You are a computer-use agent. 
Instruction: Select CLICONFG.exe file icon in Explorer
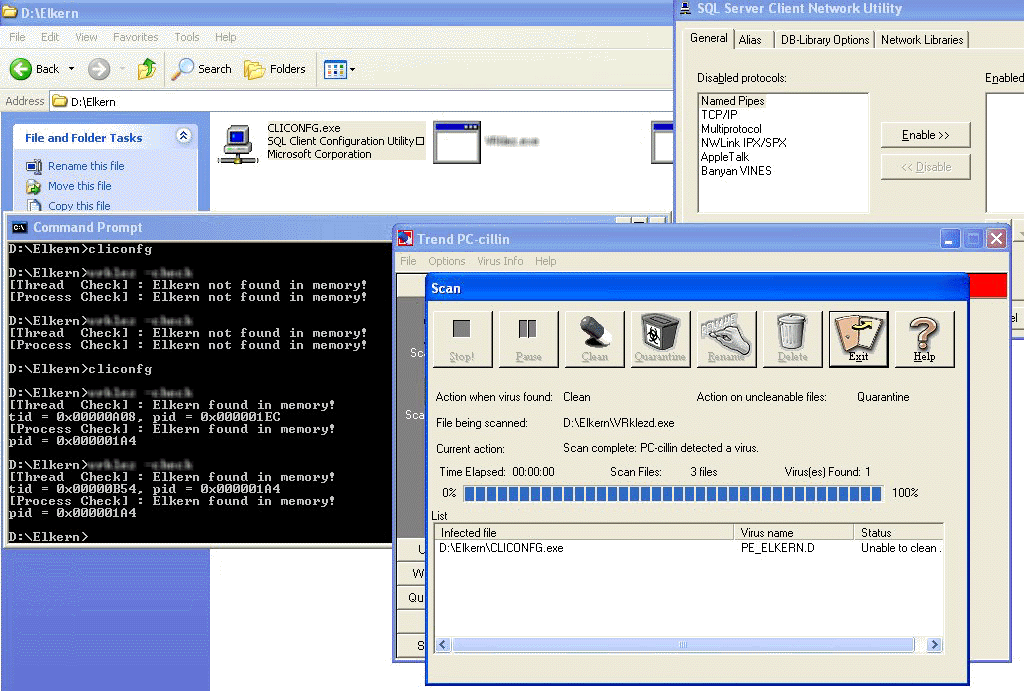238,142
